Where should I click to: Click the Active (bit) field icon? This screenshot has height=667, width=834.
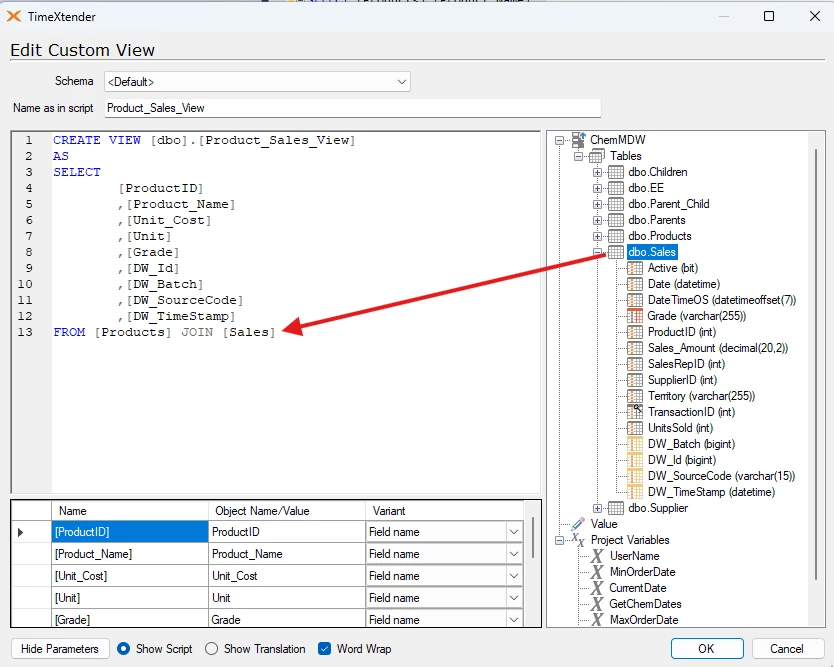635,268
